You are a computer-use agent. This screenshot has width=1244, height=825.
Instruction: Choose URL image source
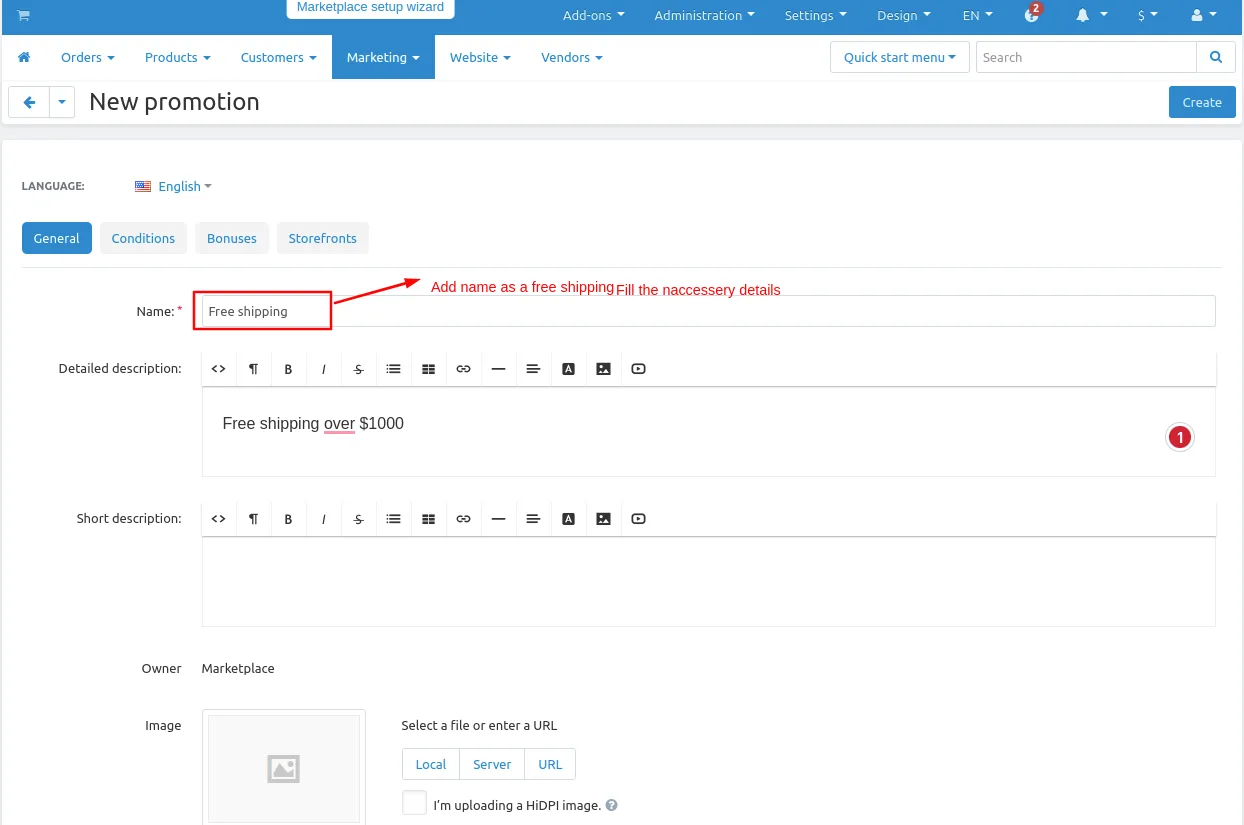550,764
